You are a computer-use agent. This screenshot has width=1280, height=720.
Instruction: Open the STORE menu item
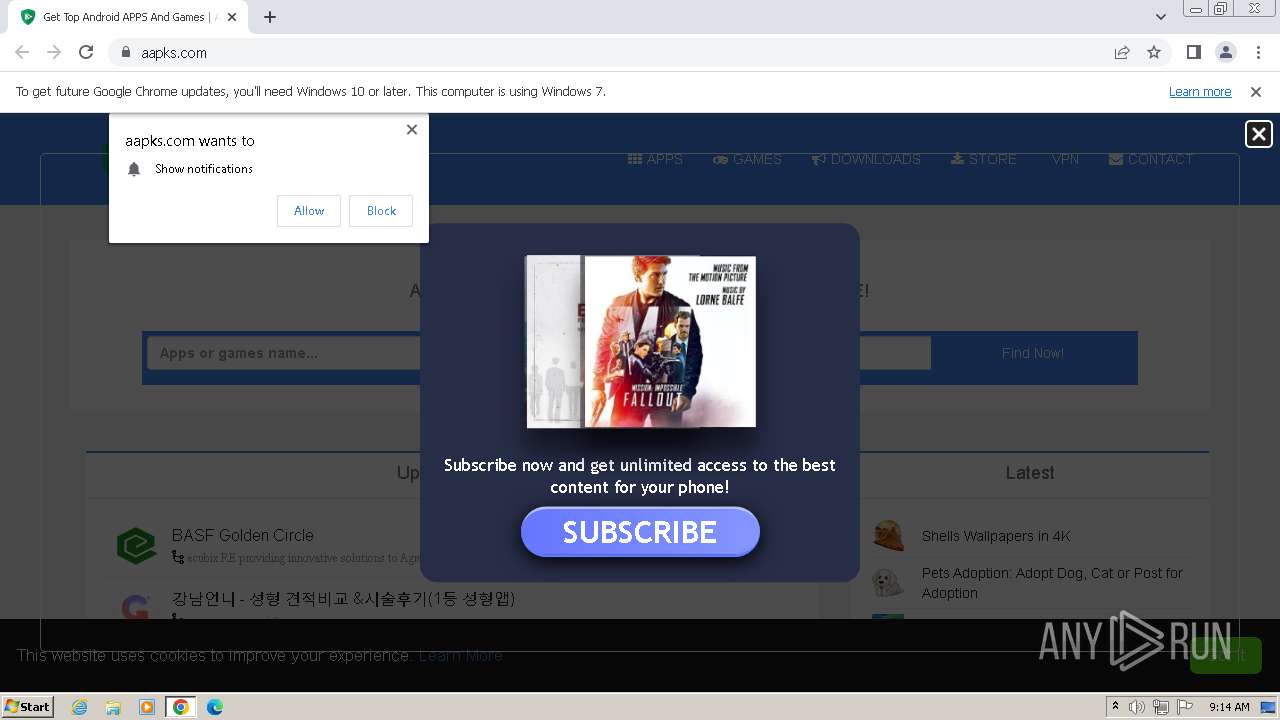983,159
